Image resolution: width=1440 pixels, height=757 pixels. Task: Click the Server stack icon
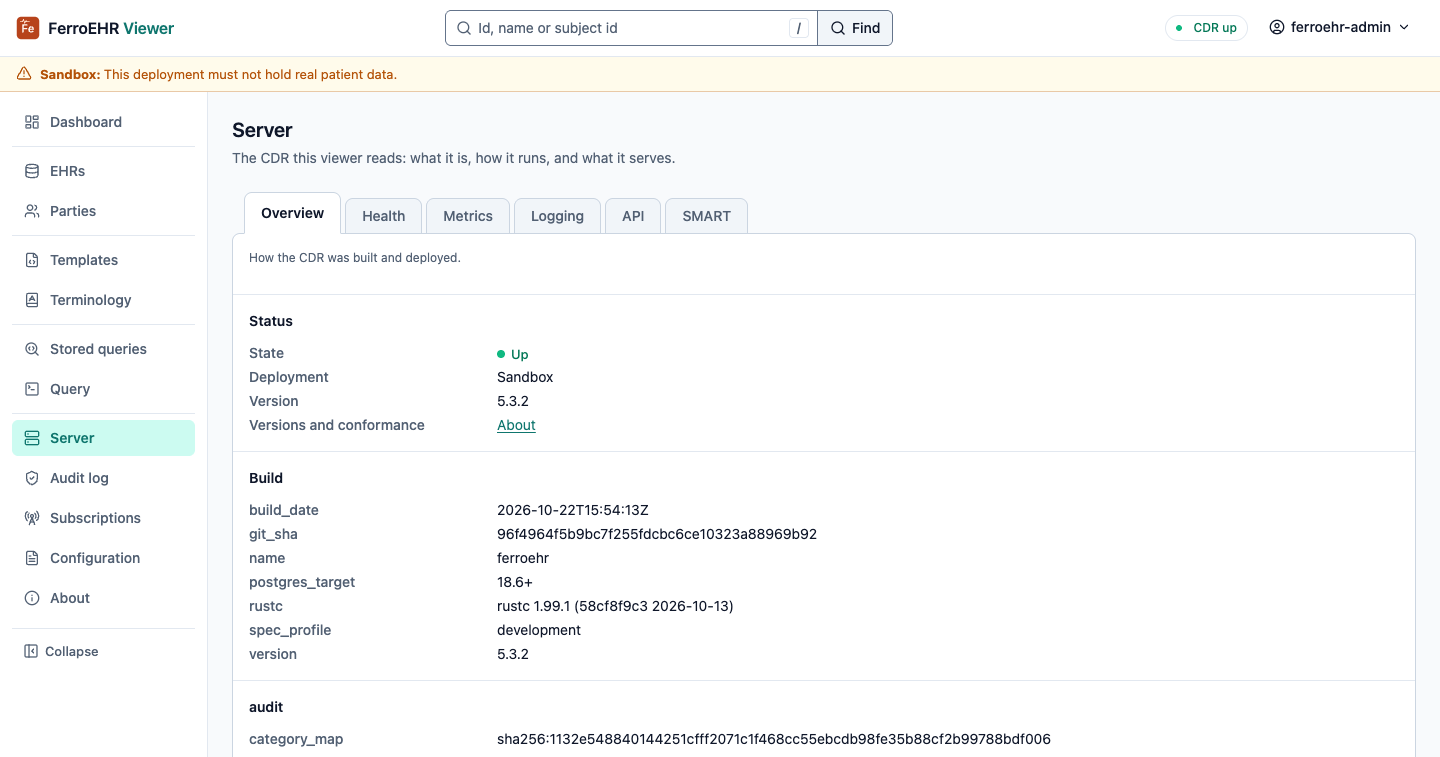pos(32,438)
